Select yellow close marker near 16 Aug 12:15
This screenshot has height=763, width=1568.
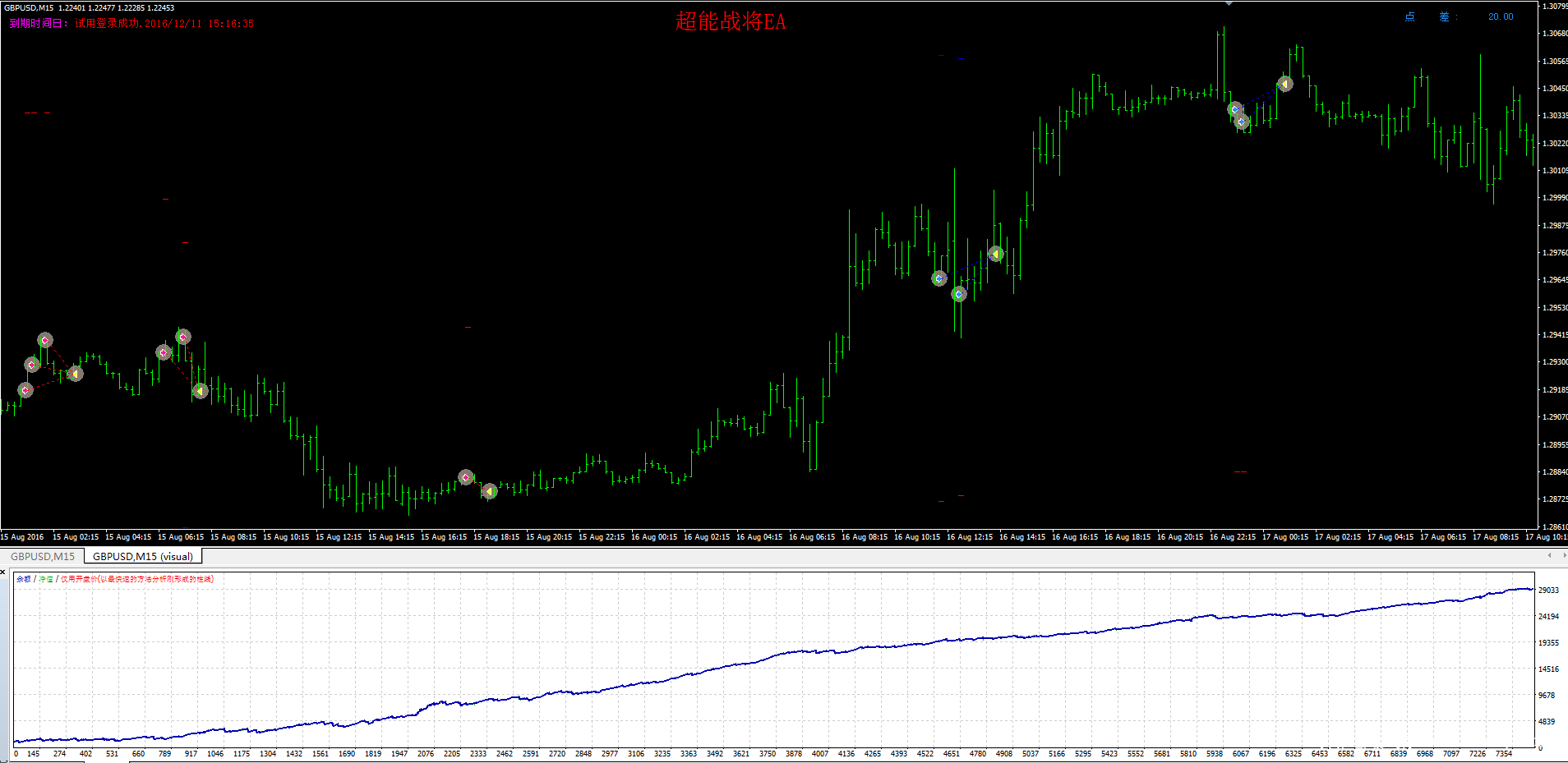[x=996, y=254]
